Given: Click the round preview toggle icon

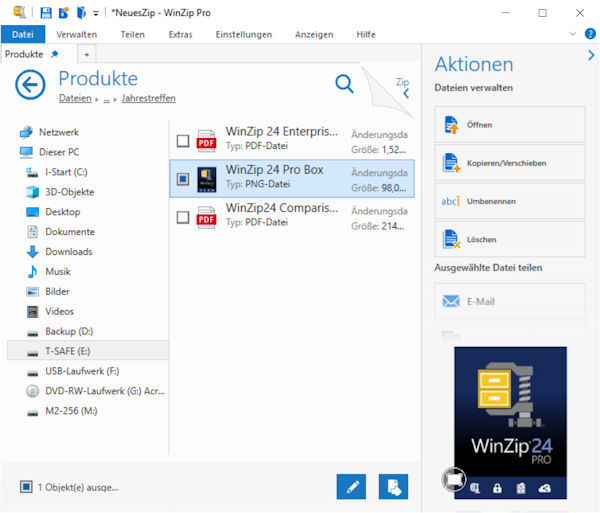Looking at the screenshot, I should click(x=454, y=479).
